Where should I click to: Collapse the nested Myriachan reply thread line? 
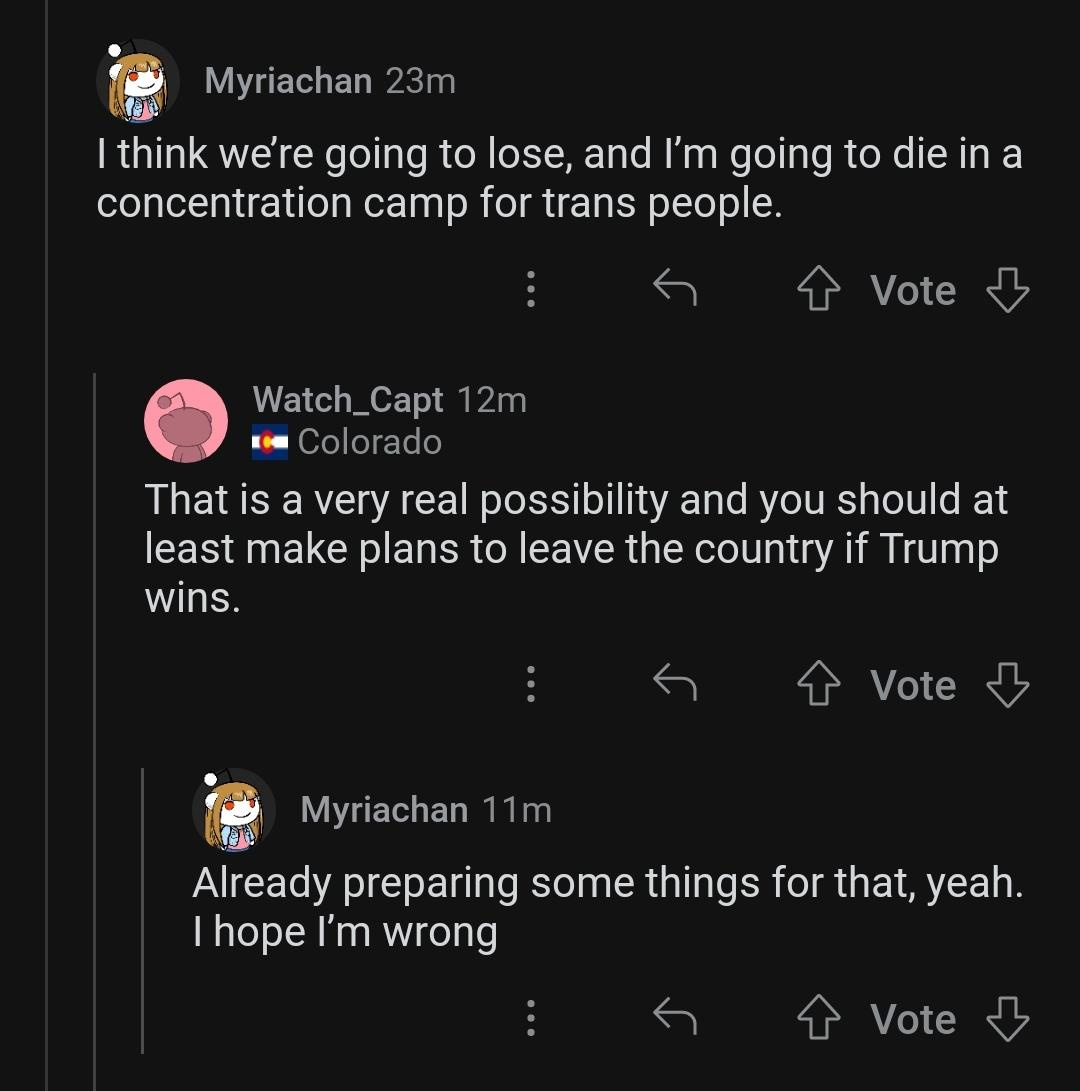tap(142, 910)
